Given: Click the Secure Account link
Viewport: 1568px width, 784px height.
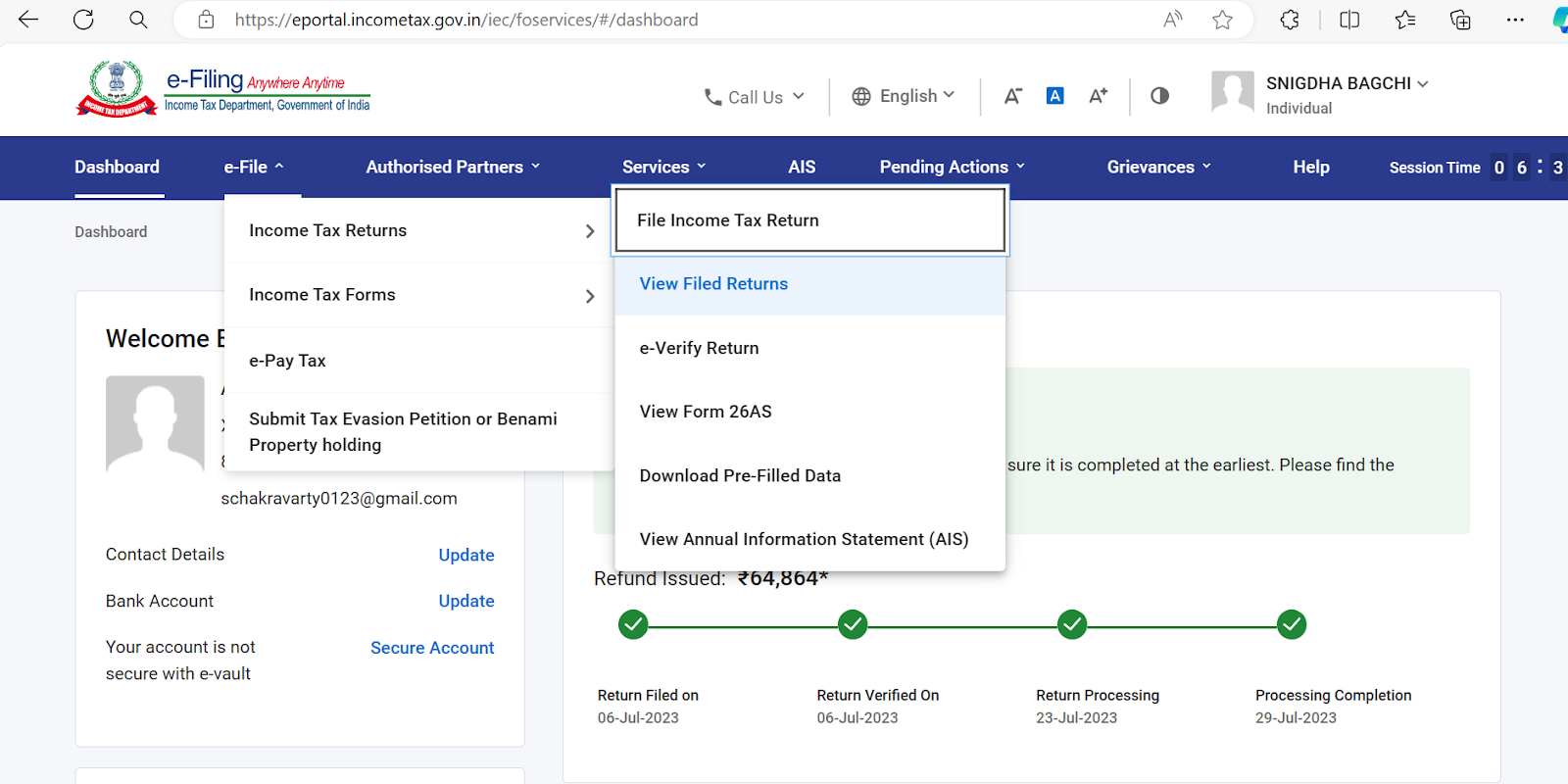Looking at the screenshot, I should point(432,648).
